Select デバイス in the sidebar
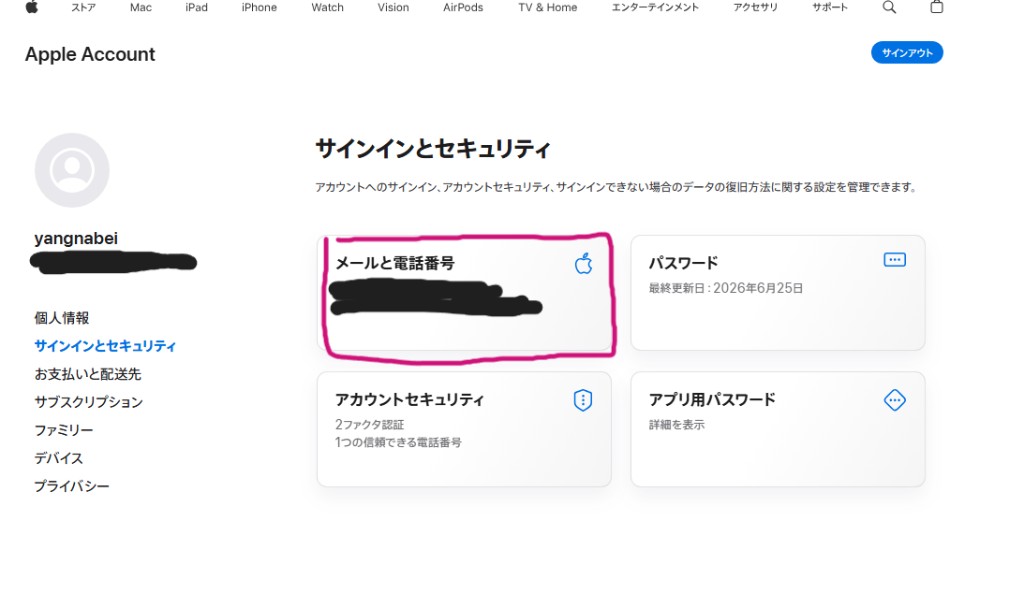The image size is (1024, 608). (59, 458)
